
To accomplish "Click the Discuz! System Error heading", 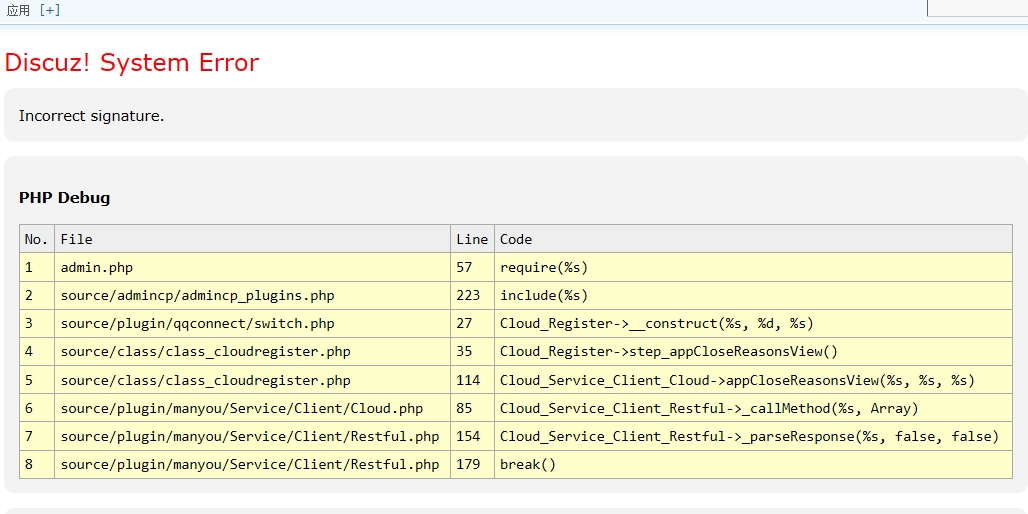I will coord(131,63).
